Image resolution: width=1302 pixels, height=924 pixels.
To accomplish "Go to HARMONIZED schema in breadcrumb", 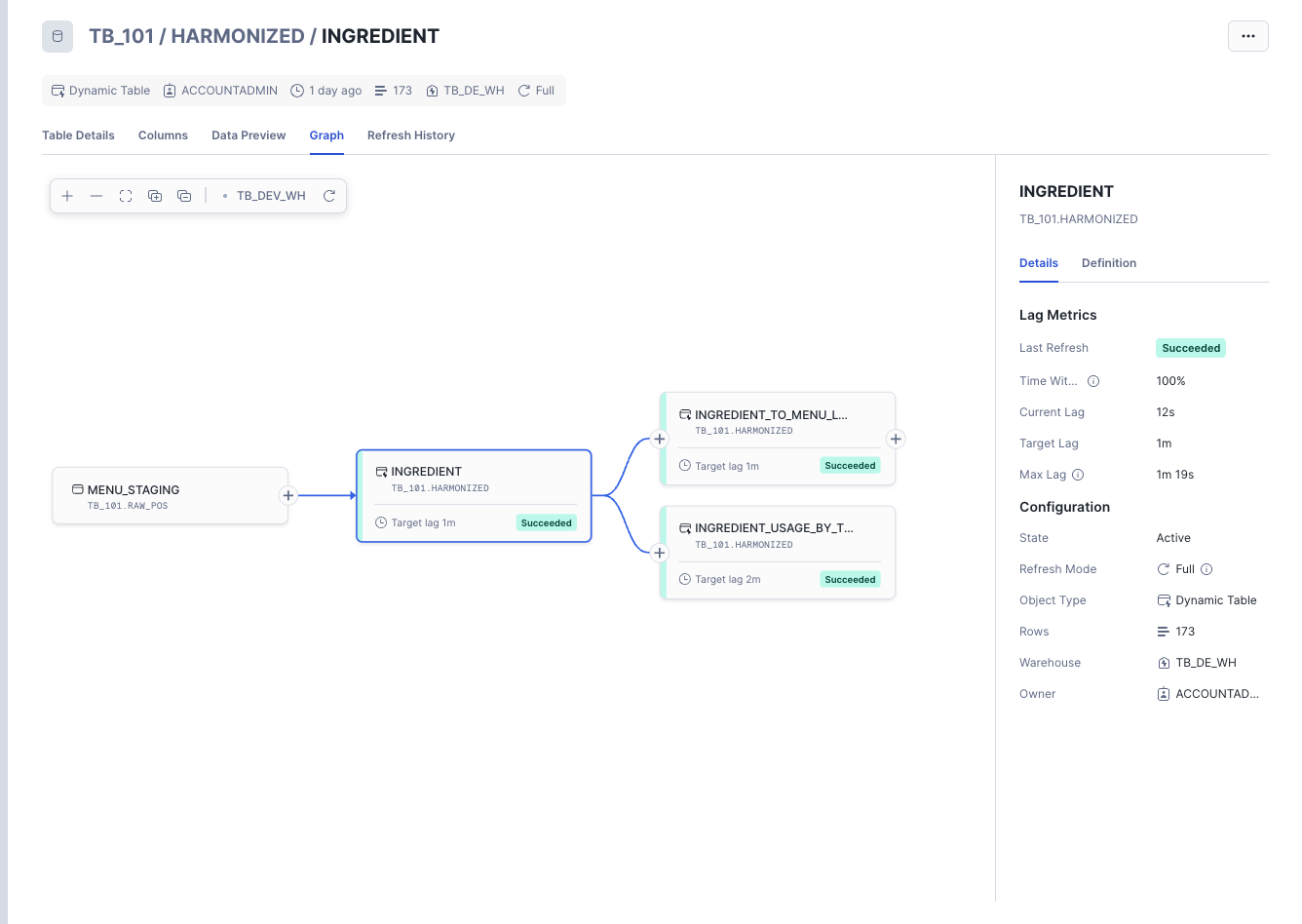I will tap(238, 36).
